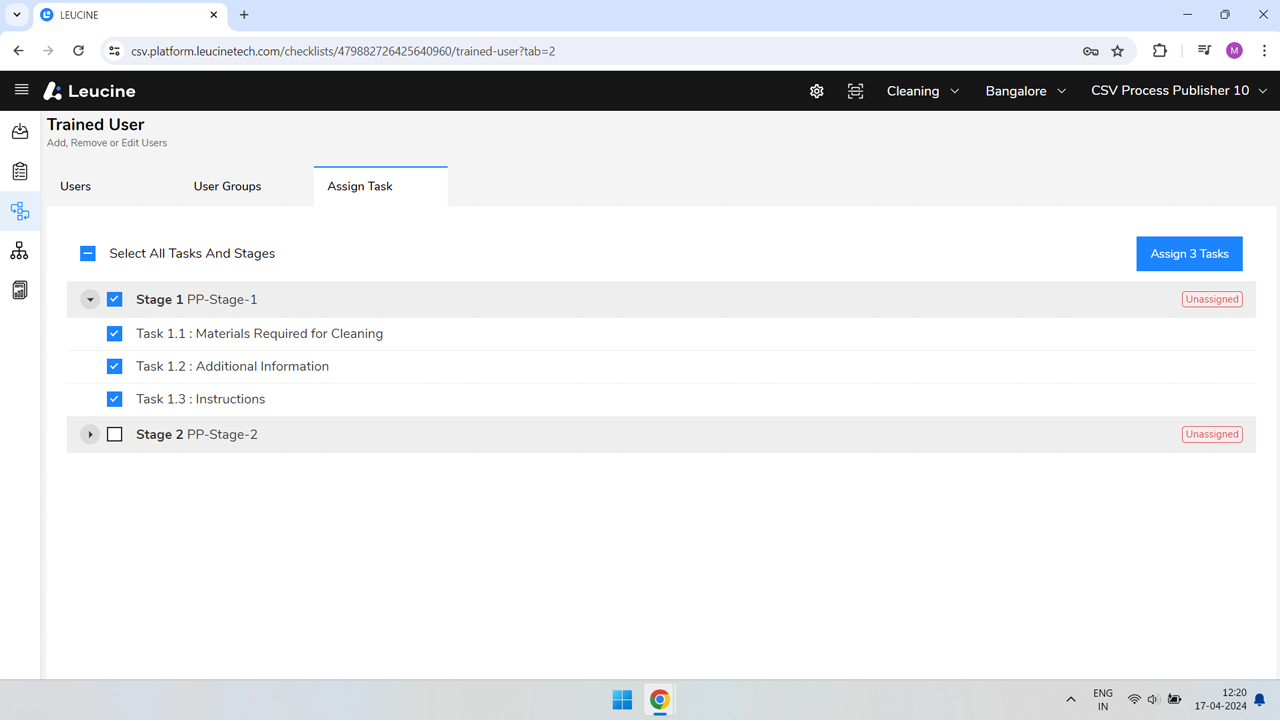View site information icon in address bar
The width and height of the screenshot is (1280, 721).
click(114, 51)
